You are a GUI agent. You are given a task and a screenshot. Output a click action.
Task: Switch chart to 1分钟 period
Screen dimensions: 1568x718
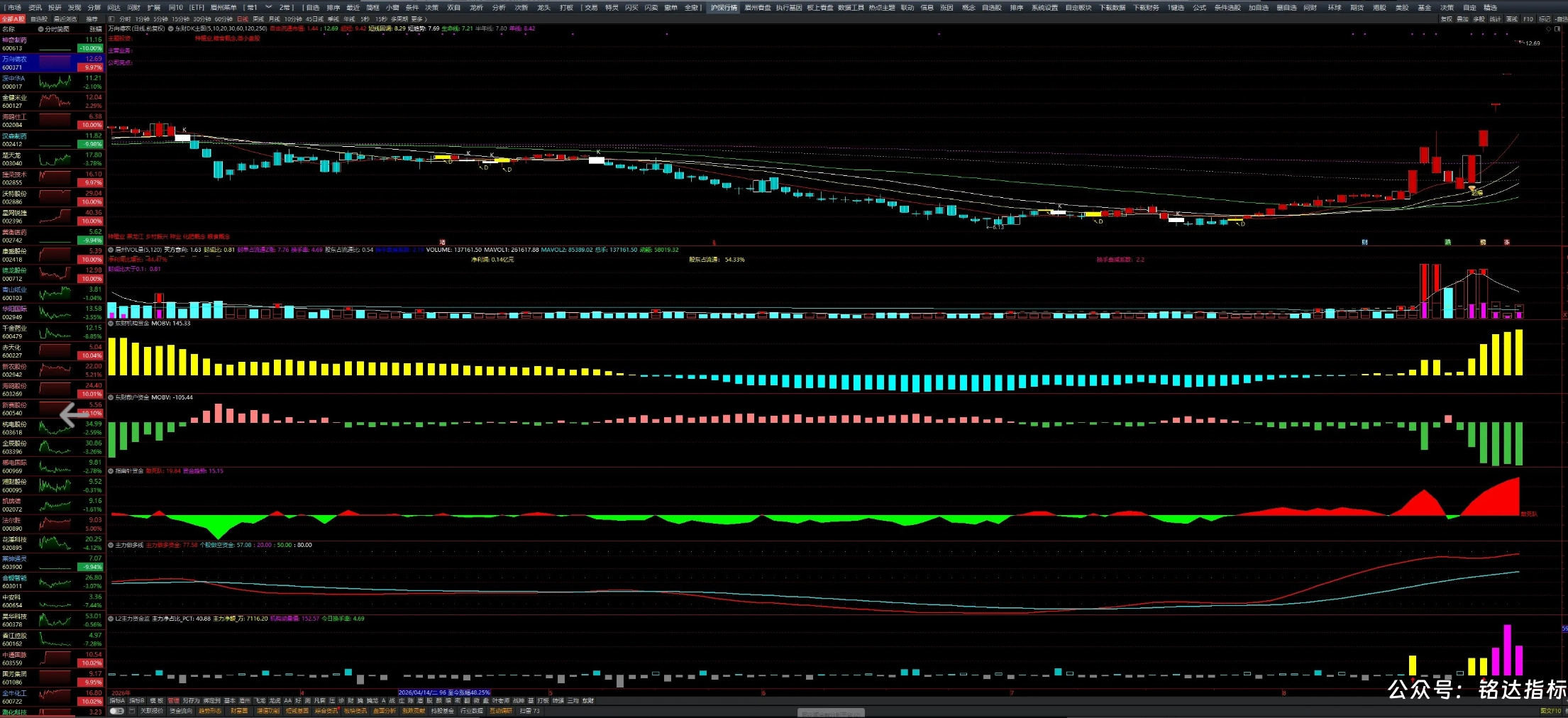coord(143,19)
